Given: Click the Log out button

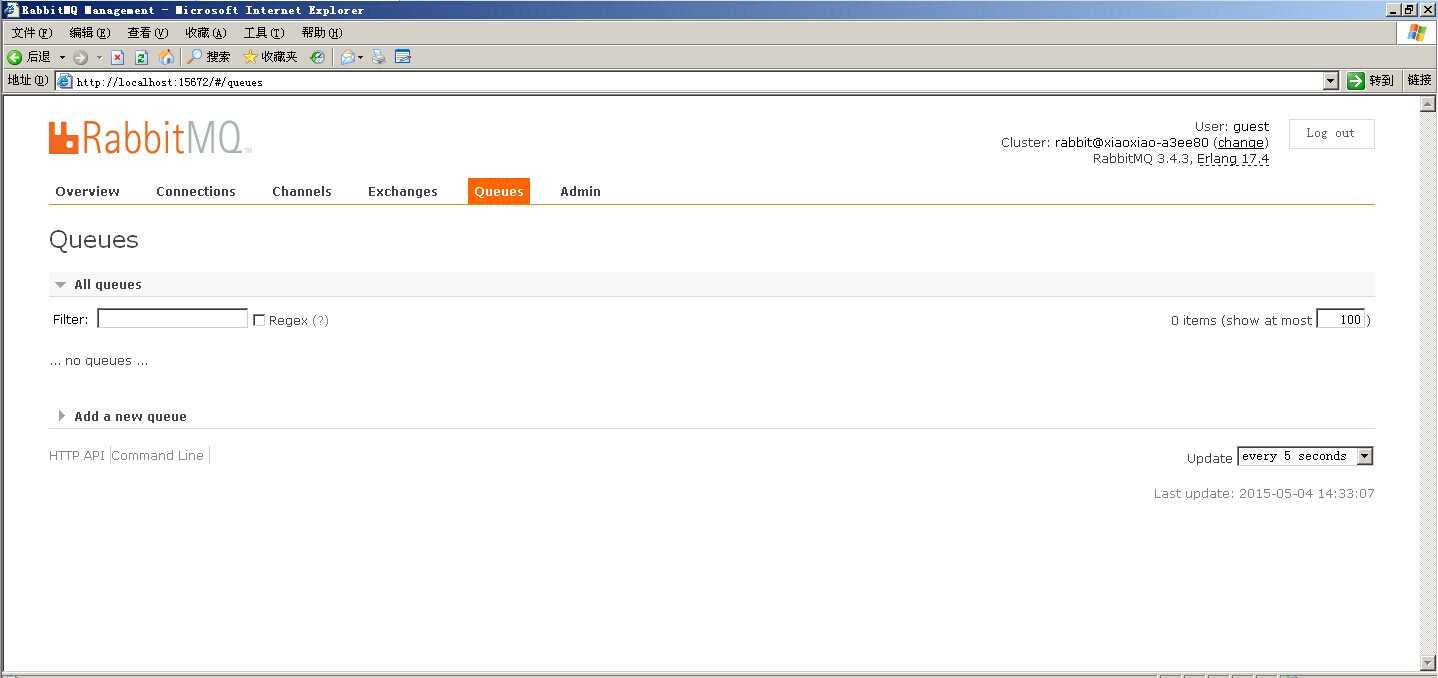Looking at the screenshot, I should tap(1331, 133).
